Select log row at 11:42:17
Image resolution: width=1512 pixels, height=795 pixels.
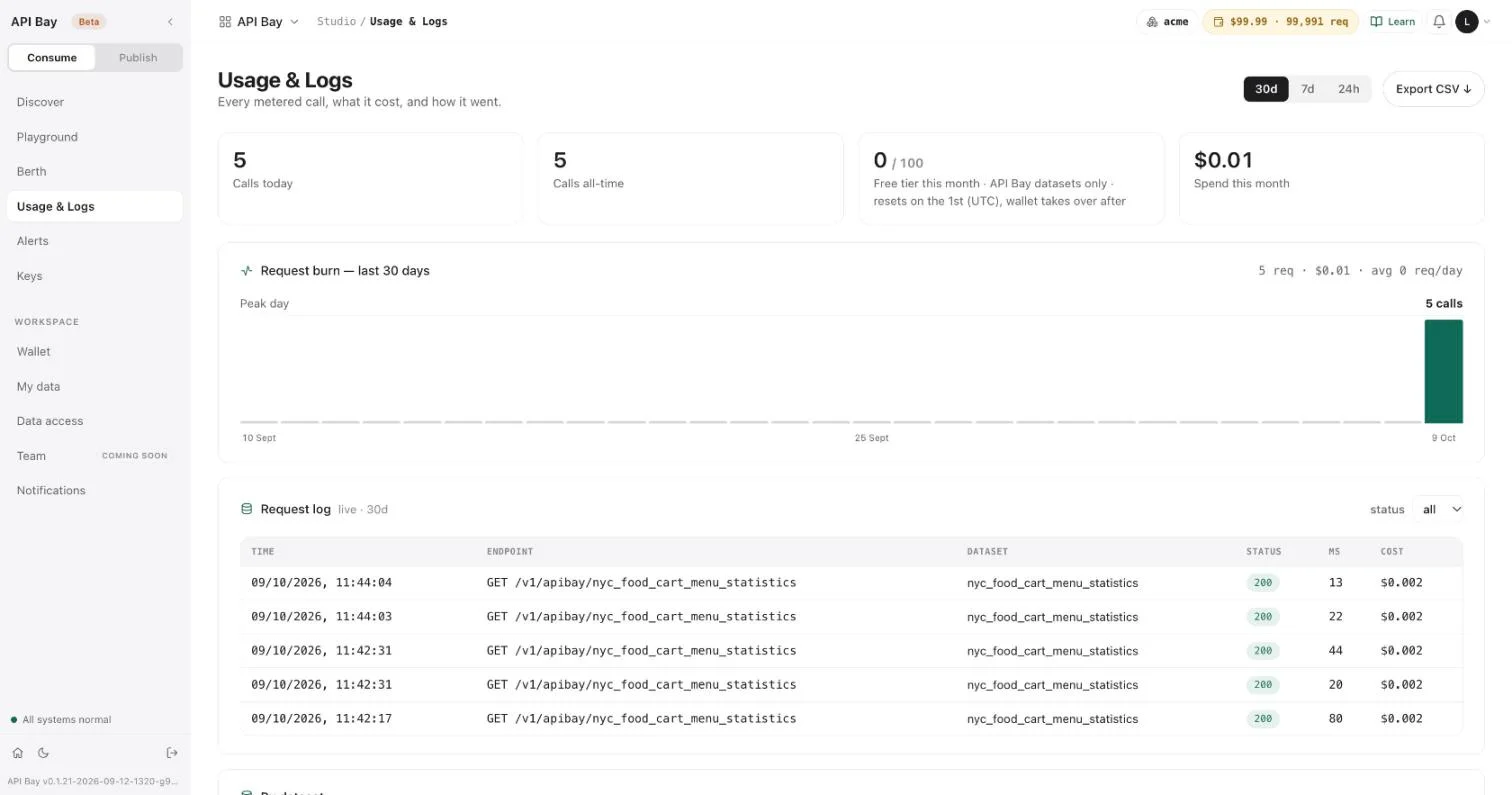pos(851,719)
